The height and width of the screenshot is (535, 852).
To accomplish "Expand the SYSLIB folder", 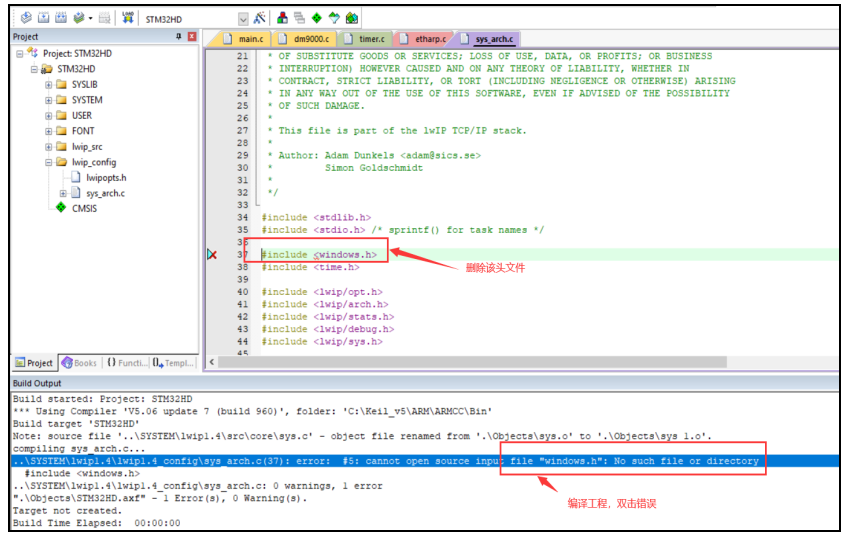I will [48, 85].
